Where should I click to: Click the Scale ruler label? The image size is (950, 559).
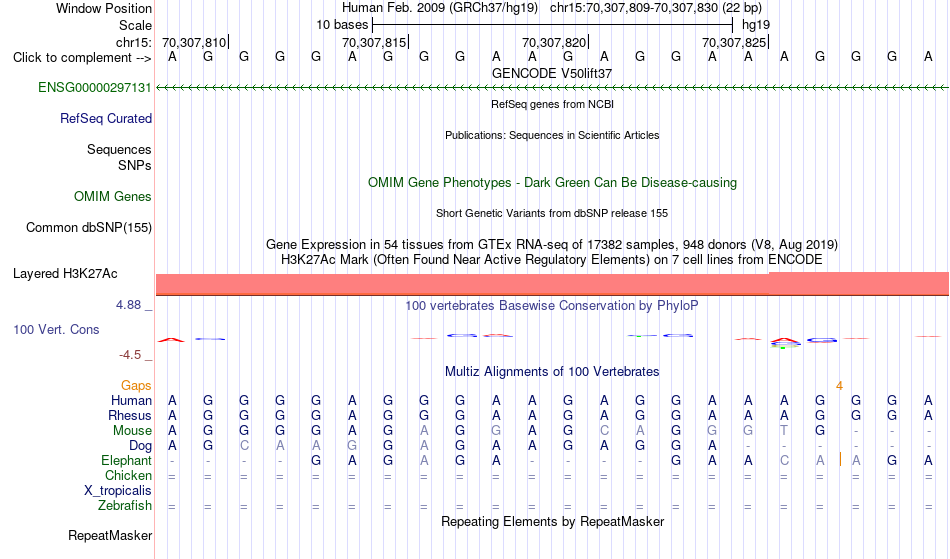pos(136,25)
